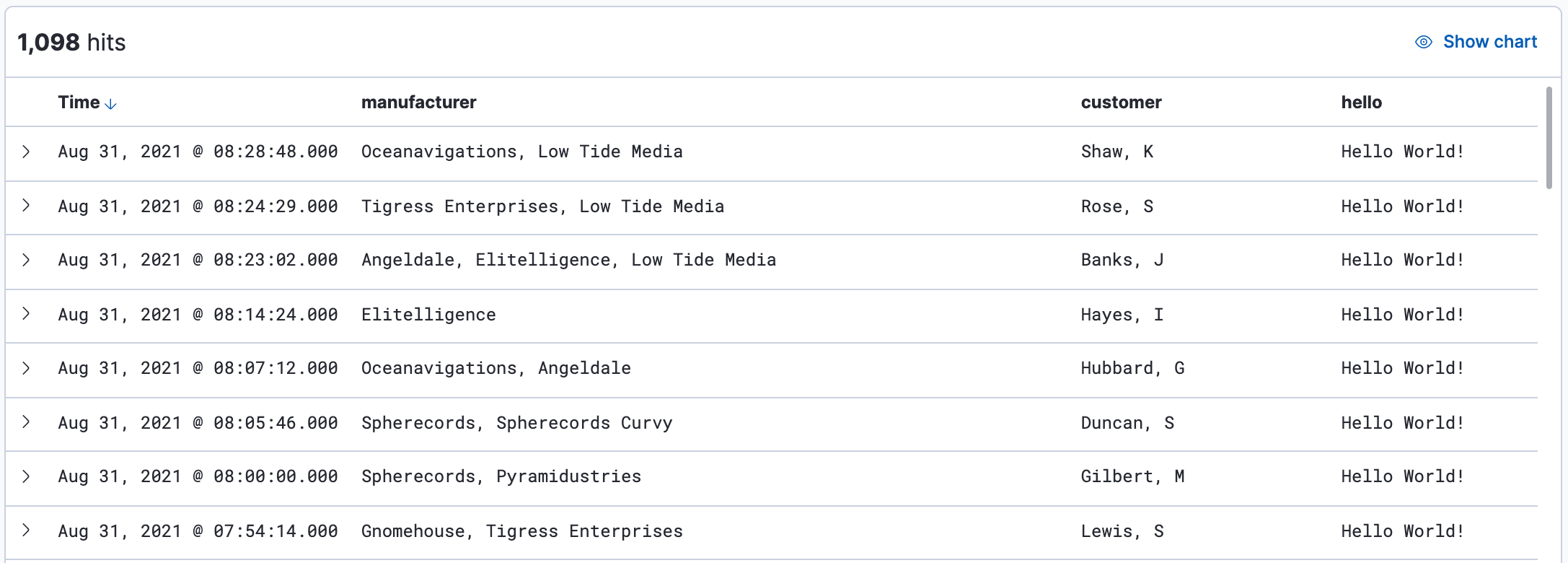Expand the 08:23:02 Banks, J row
The image size is (1568, 563).
click(26, 260)
